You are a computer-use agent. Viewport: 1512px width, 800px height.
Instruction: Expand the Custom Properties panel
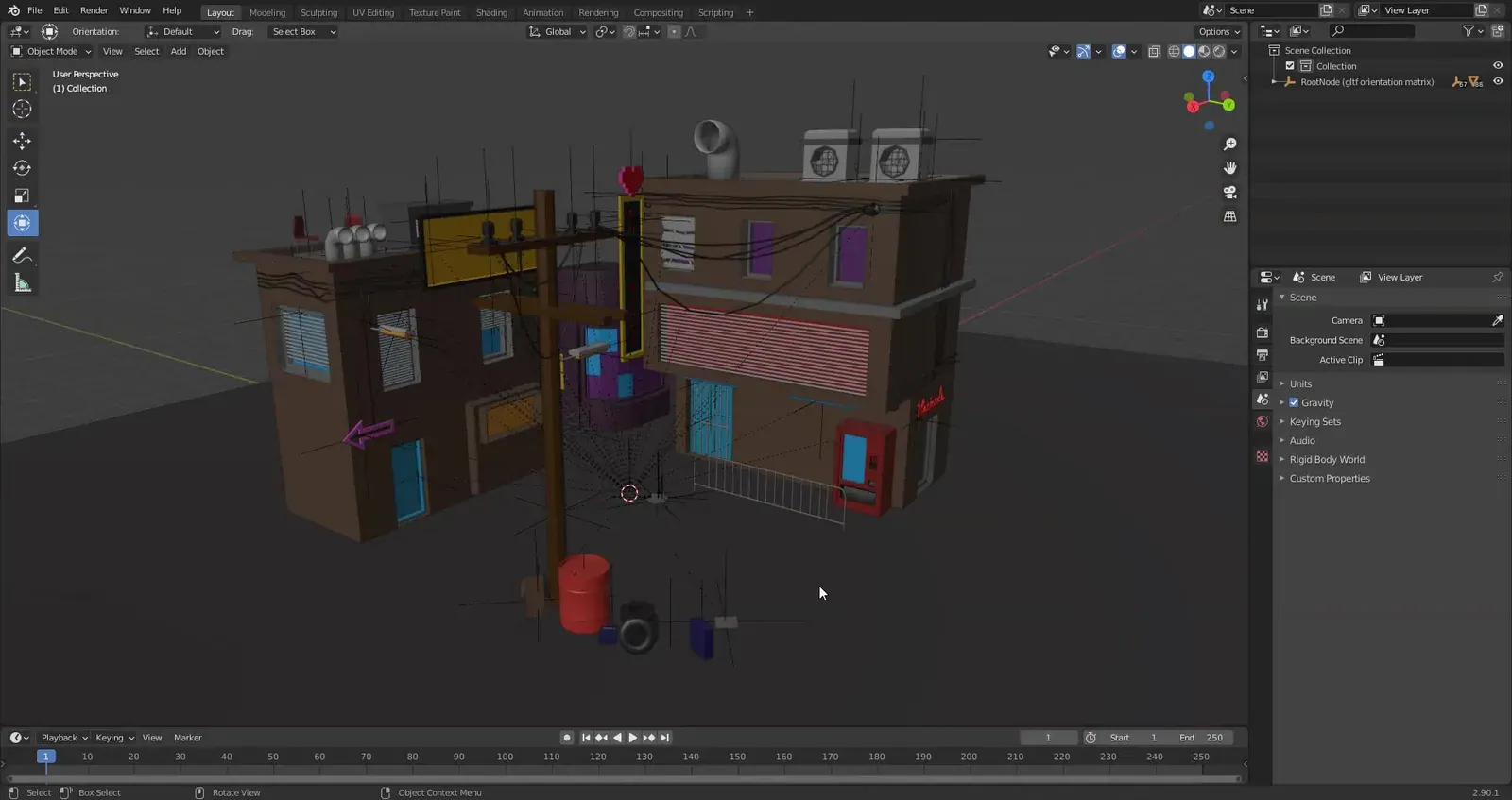(1330, 478)
